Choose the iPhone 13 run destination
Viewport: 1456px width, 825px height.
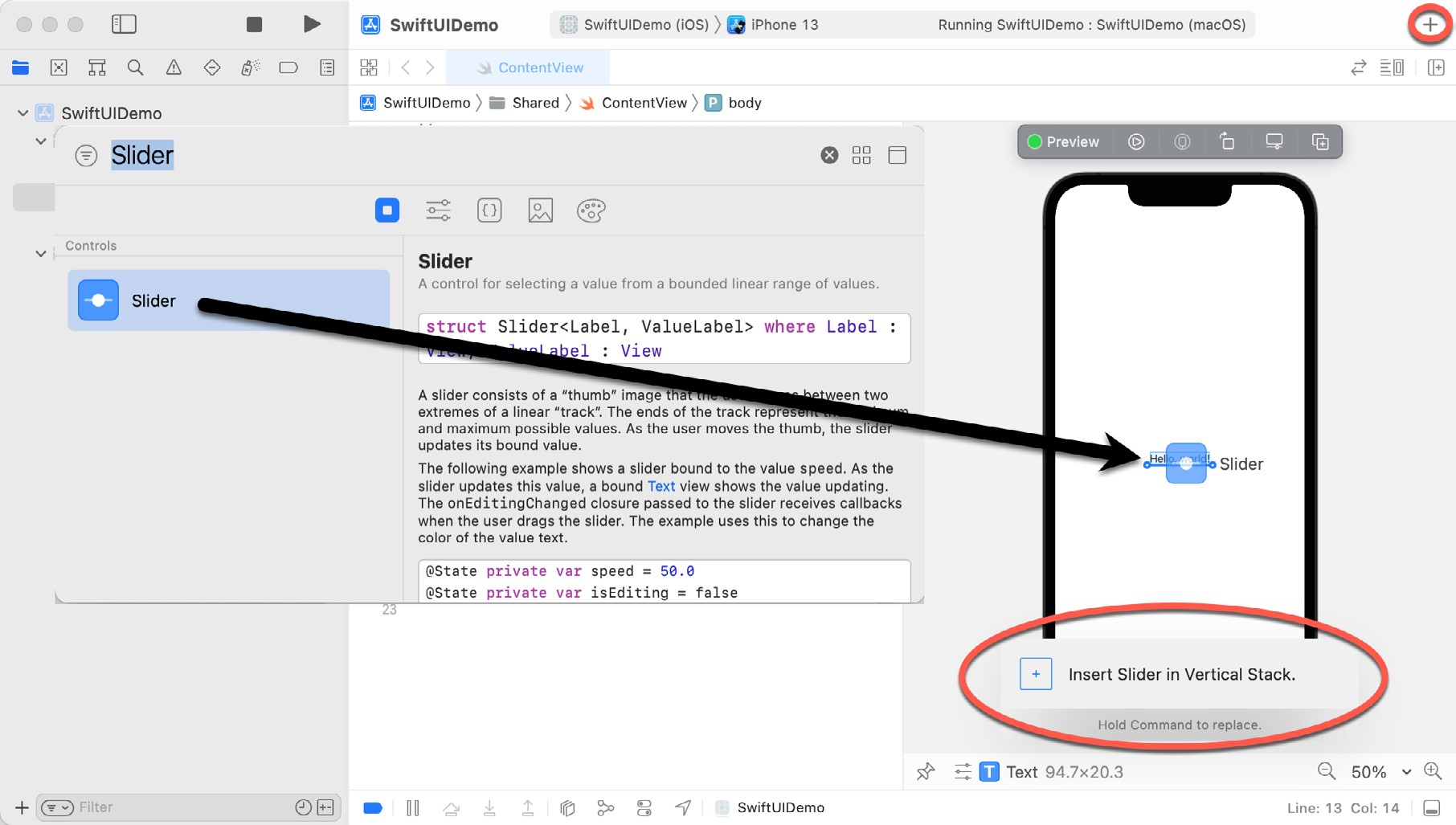tap(773, 25)
